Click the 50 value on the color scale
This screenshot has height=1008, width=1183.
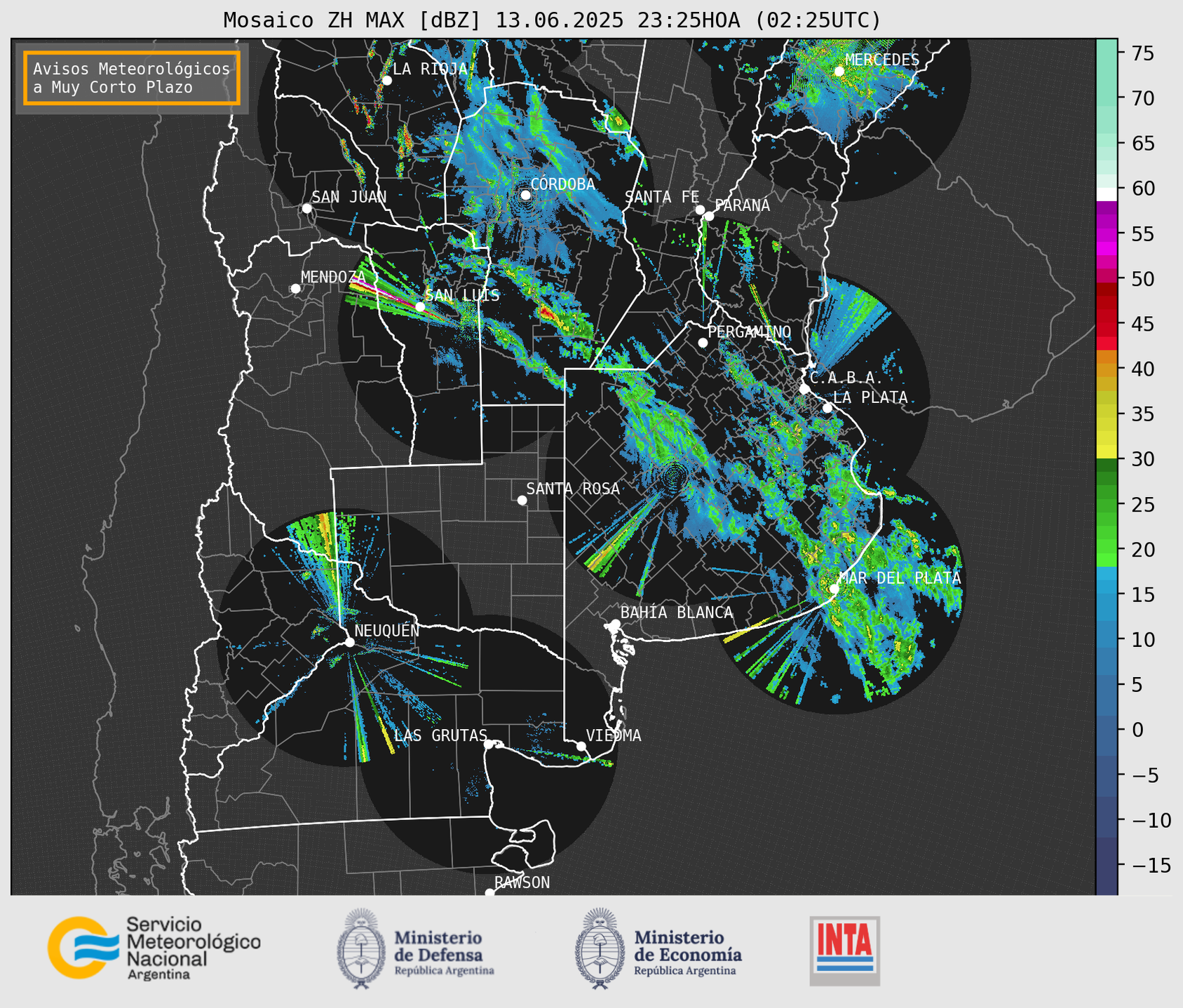(x=1143, y=279)
